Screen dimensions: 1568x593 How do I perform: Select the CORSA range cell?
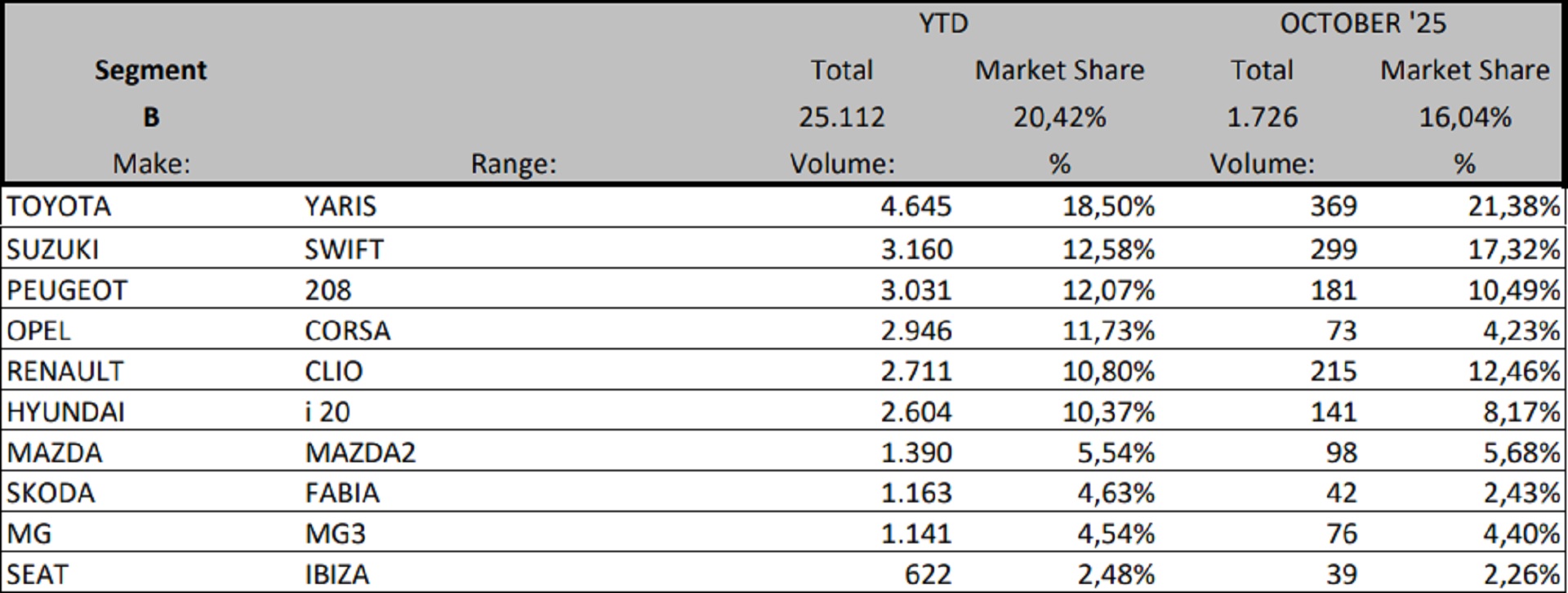[x=347, y=331]
